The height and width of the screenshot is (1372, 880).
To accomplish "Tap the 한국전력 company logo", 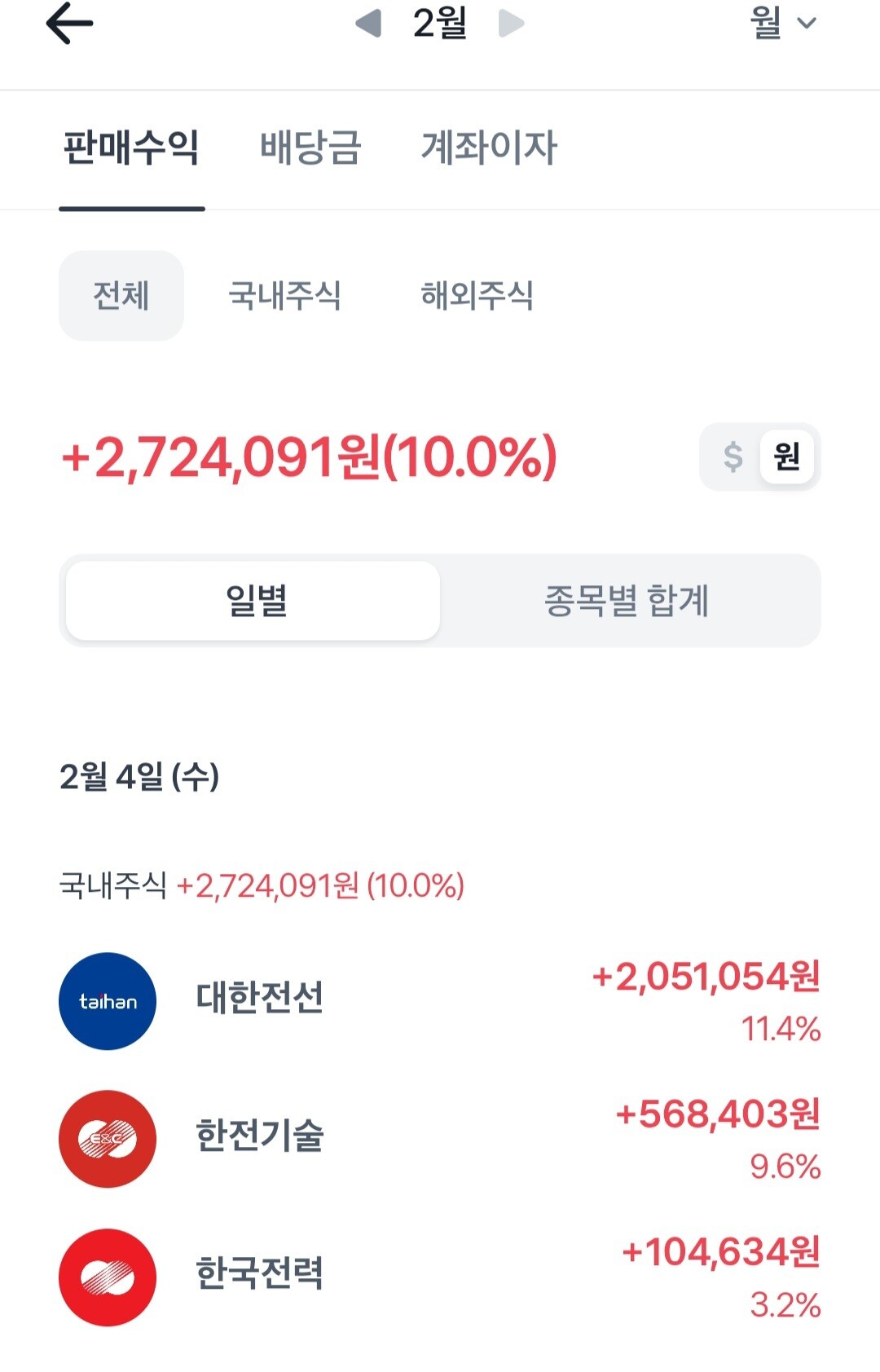I will pyautogui.click(x=108, y=1277).
